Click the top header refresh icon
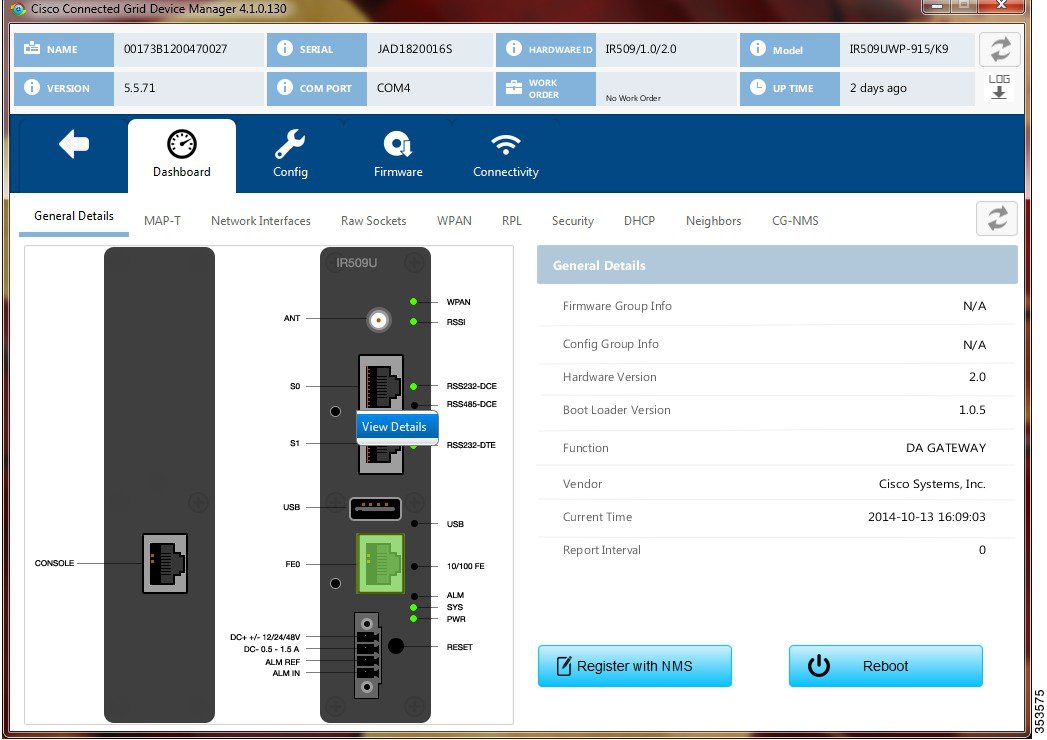This screenshot has height=740, width=1047. point(1000,49)
